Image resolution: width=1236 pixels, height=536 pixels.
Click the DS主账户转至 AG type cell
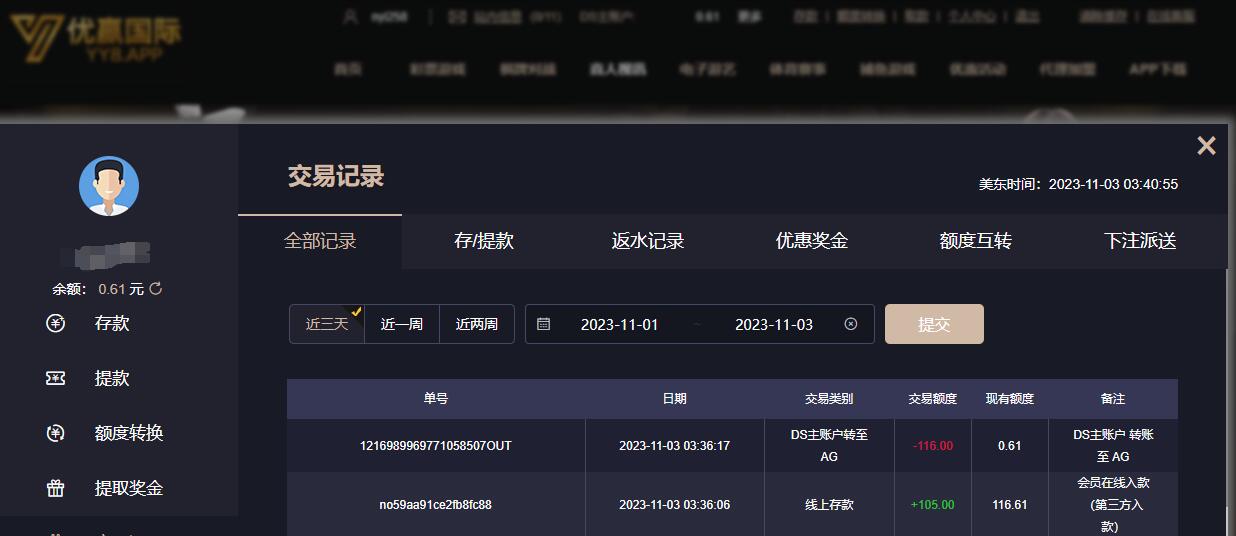point(829,446)
